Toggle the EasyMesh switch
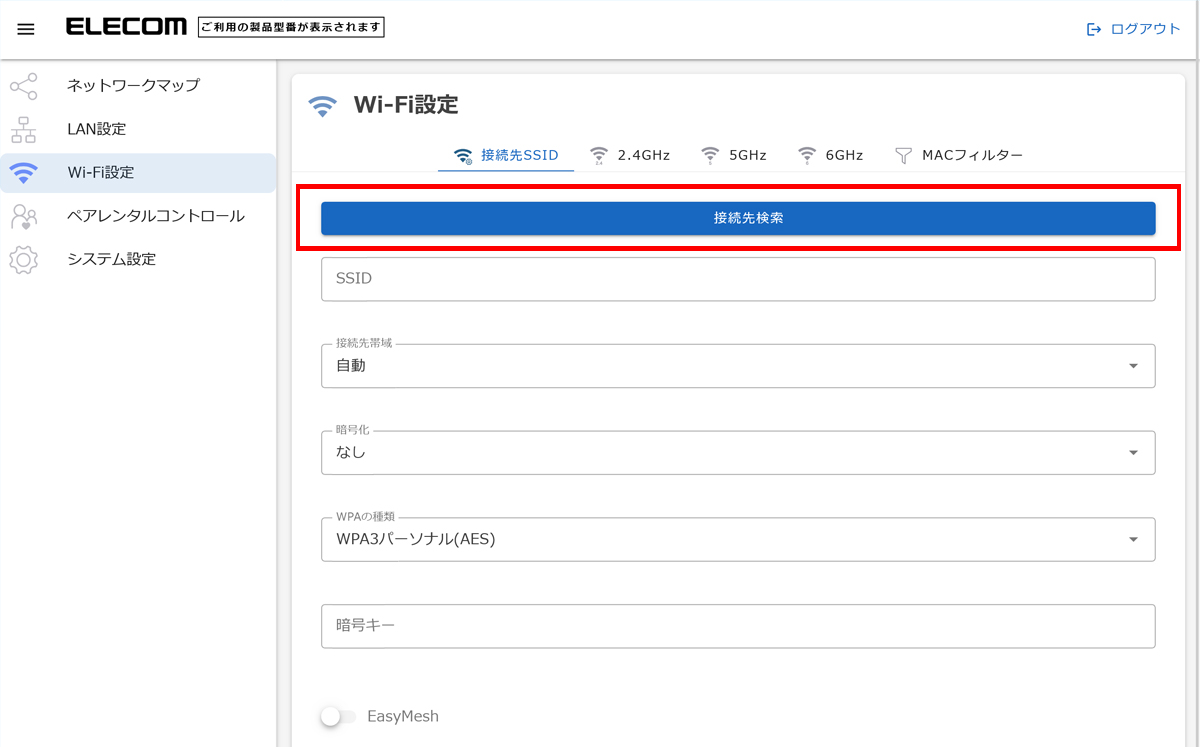Image resolution: width=1200 pixels, height=747 pixels. (x=338, y=717)
